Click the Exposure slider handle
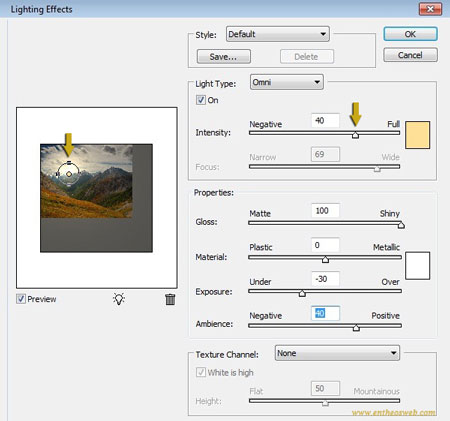450x421 pixels. point(302,293)
